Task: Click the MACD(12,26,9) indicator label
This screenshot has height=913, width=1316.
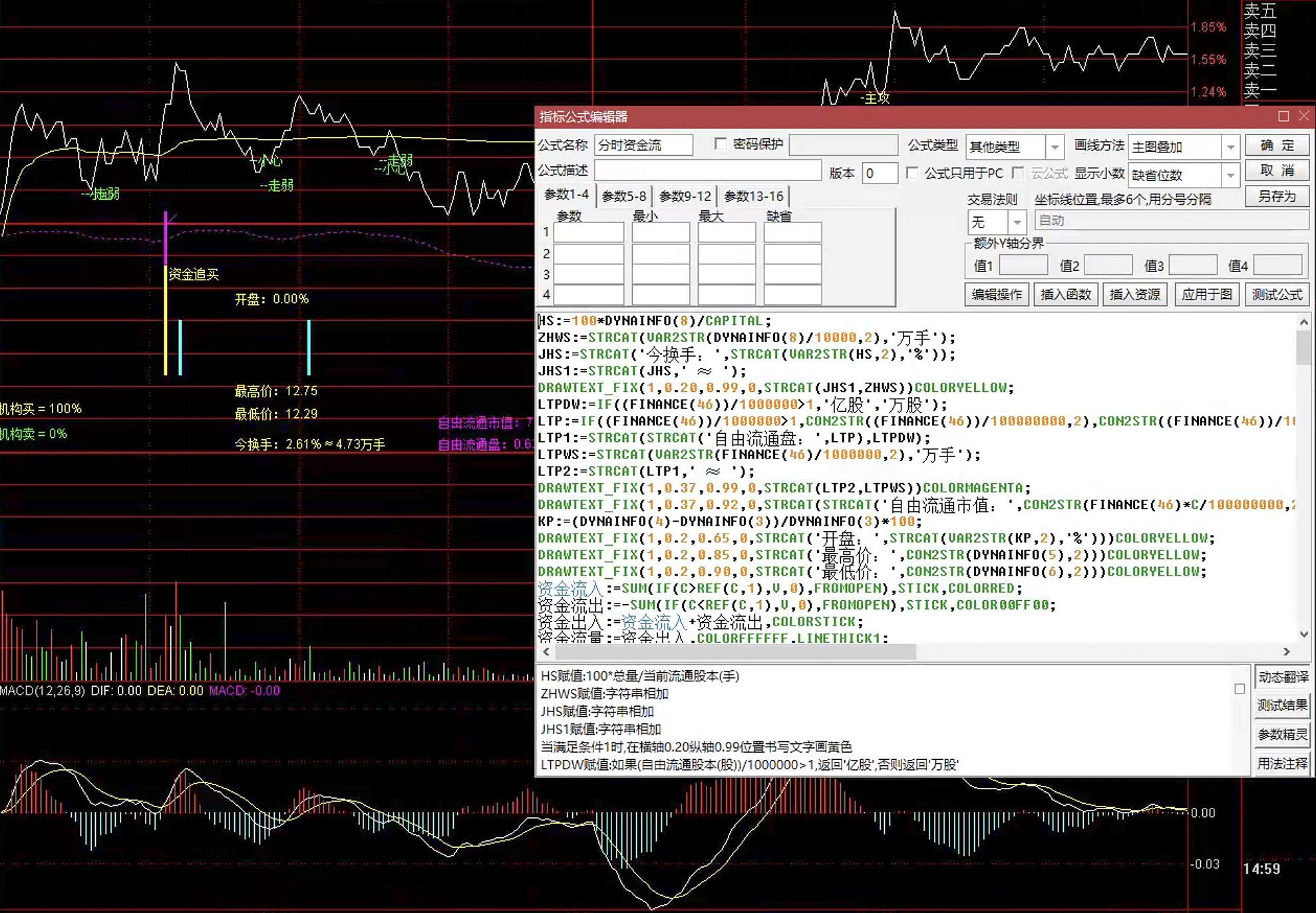Action: 43,691
